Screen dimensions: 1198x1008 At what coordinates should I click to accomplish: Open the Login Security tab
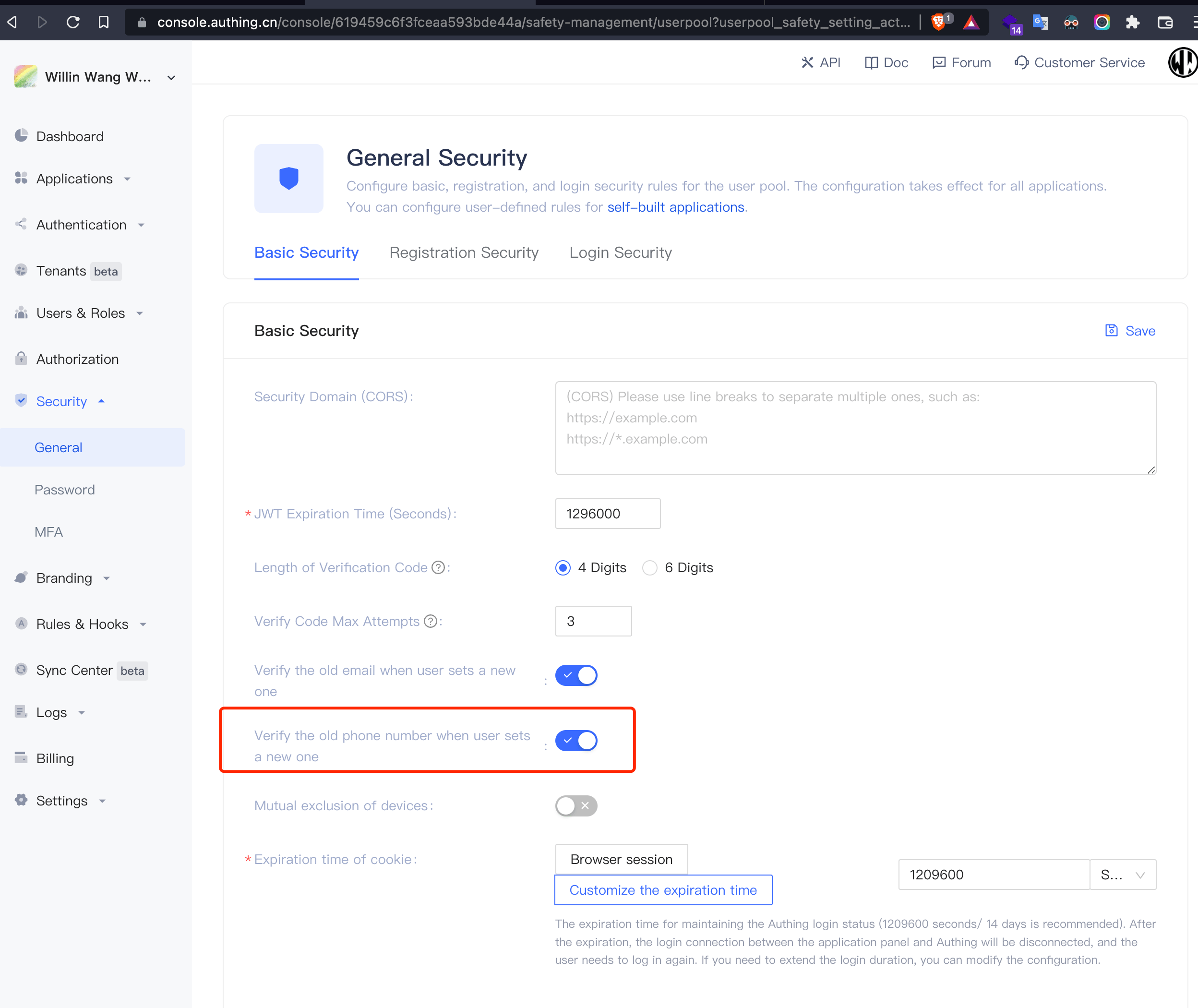click(x=621, y=252)
